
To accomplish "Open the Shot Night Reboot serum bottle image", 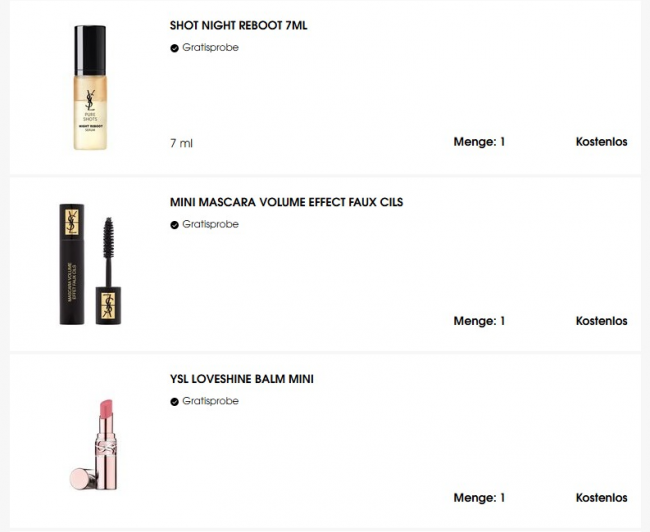I will click(x=90, y=87).
